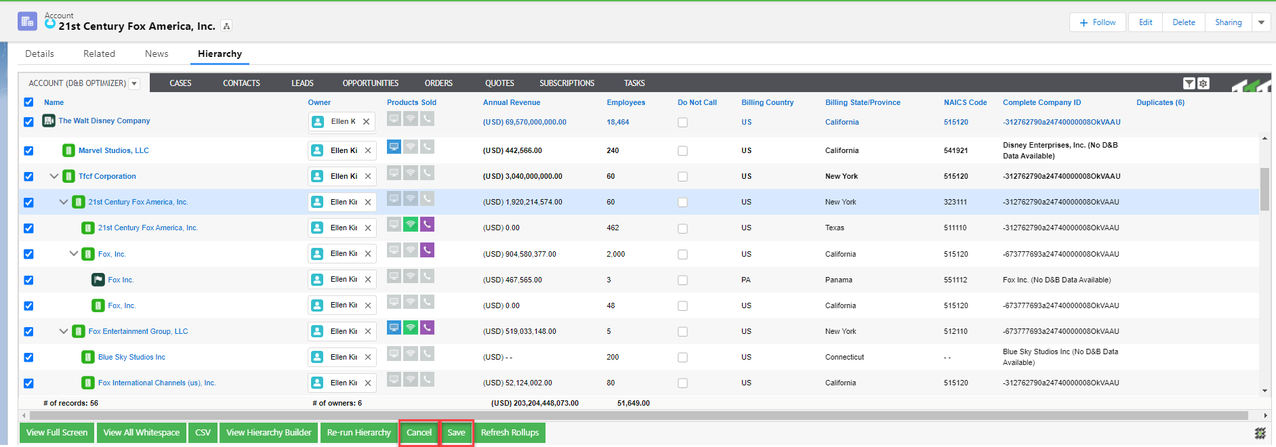This screenshot has height=447, width=1276.
Task: Open the Cases grid tab
Action: pyautogui.click(x=181, y=83)
